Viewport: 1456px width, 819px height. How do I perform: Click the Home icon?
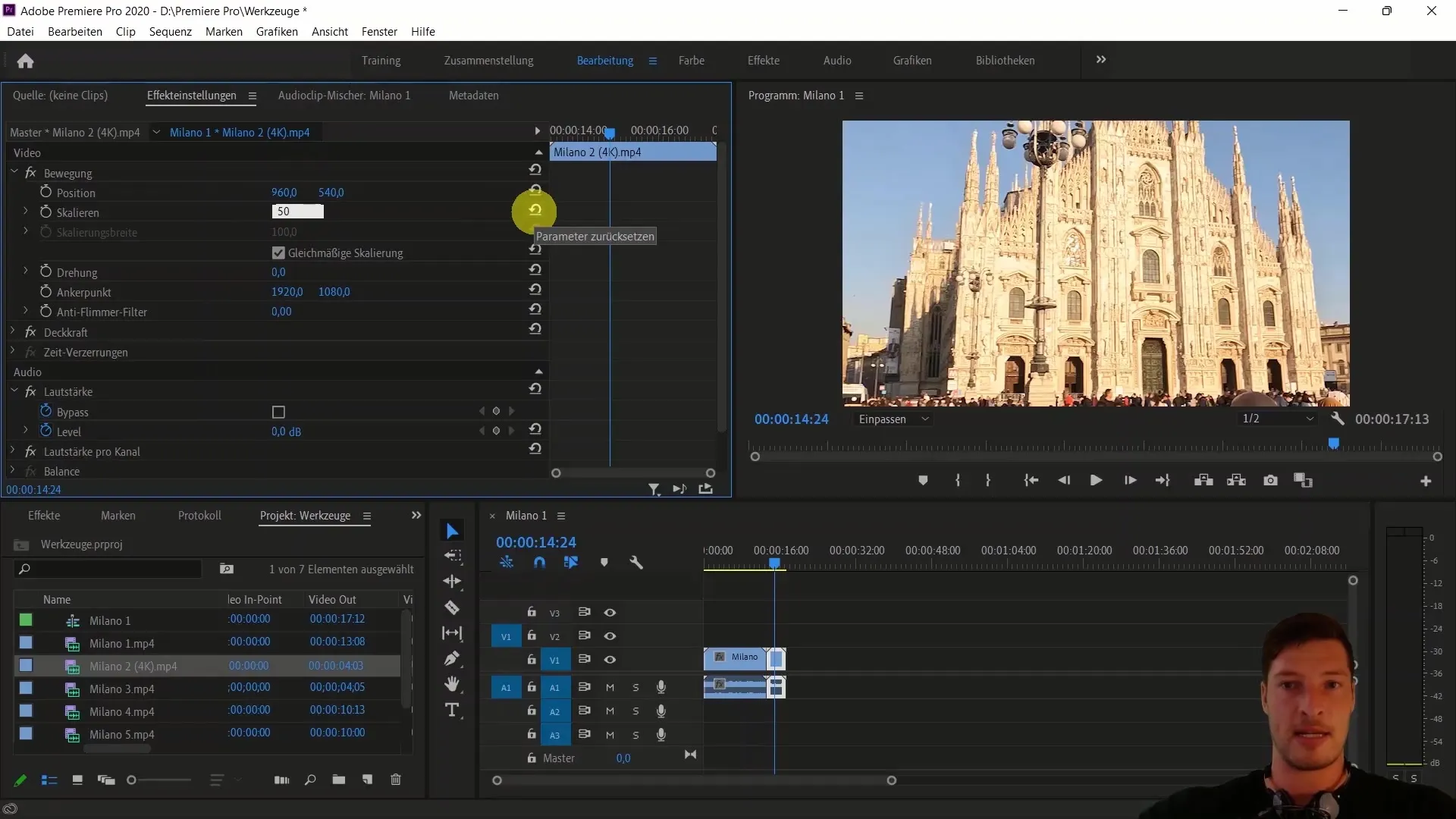click(x=25, y=61)
